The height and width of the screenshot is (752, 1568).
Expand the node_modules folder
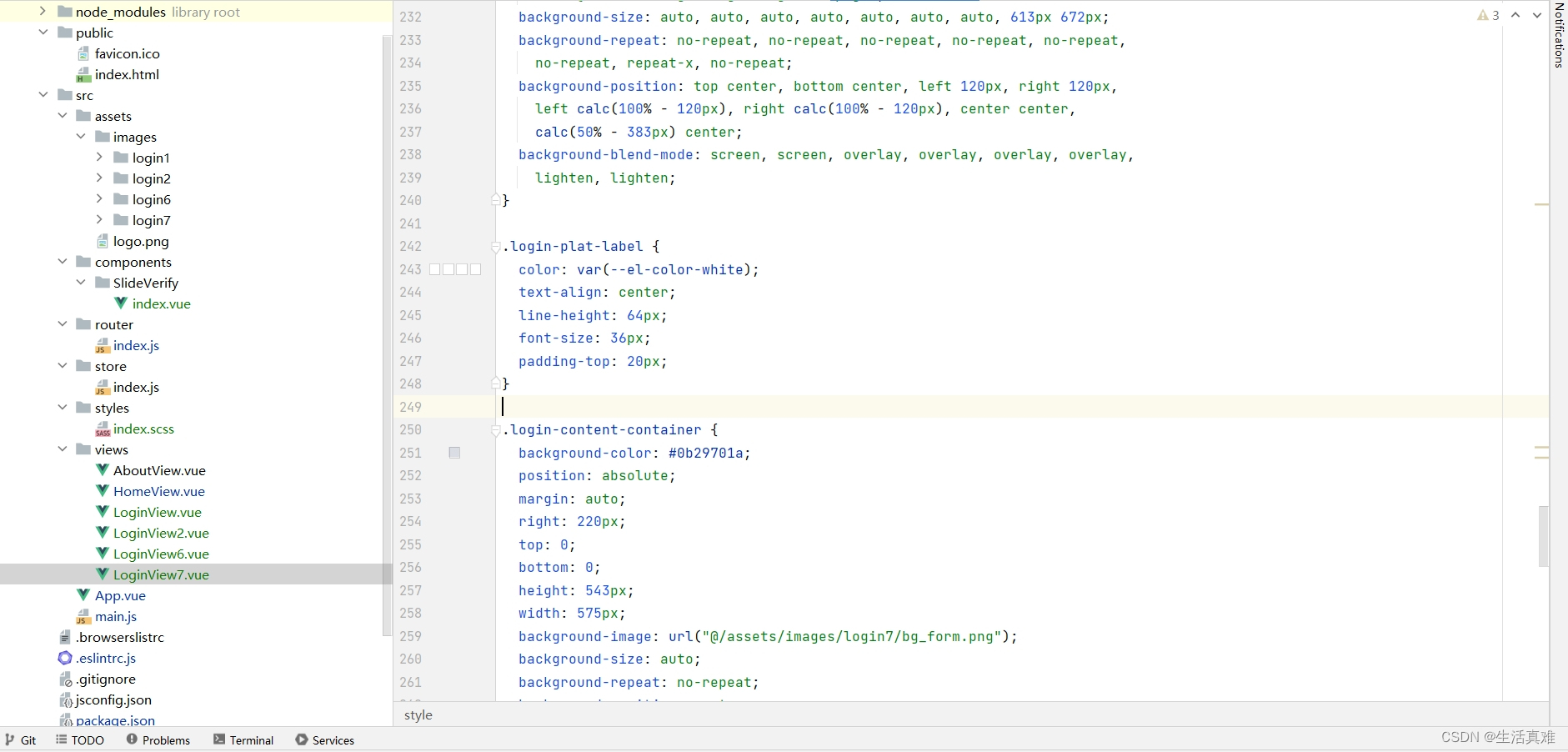pyautogui.click(x=43, y=12)
